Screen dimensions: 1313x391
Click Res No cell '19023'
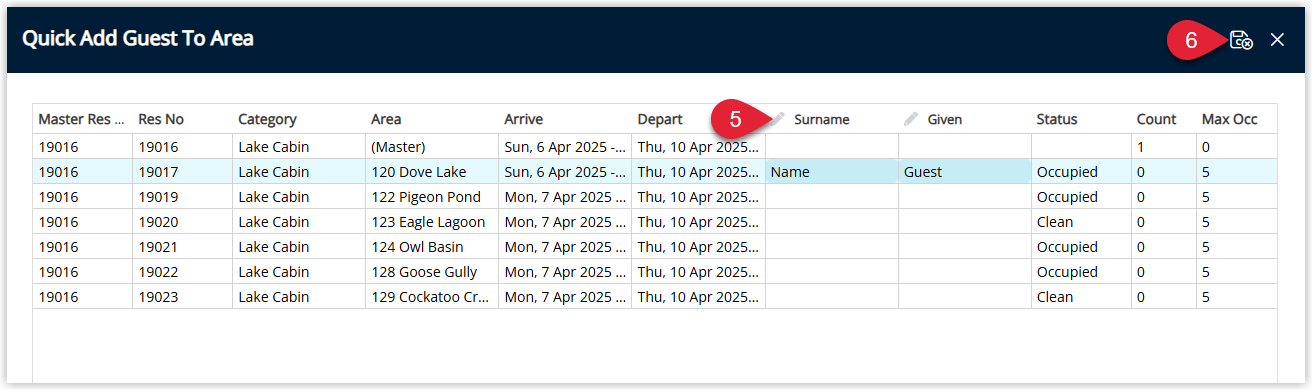pyautogui.click(x=182, y=297)
